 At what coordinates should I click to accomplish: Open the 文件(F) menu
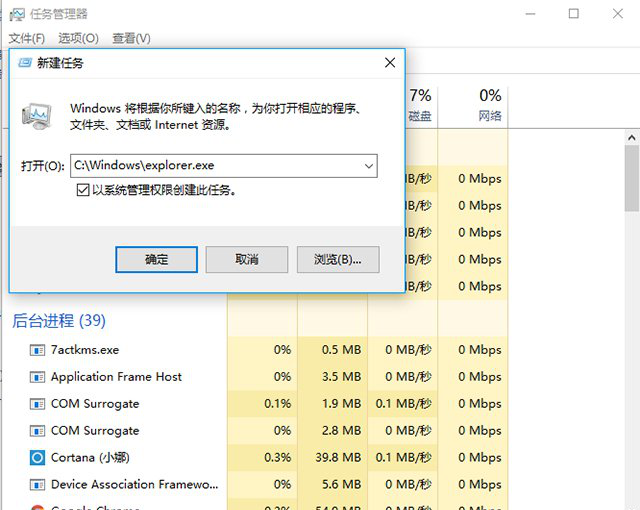click(27, 38)
